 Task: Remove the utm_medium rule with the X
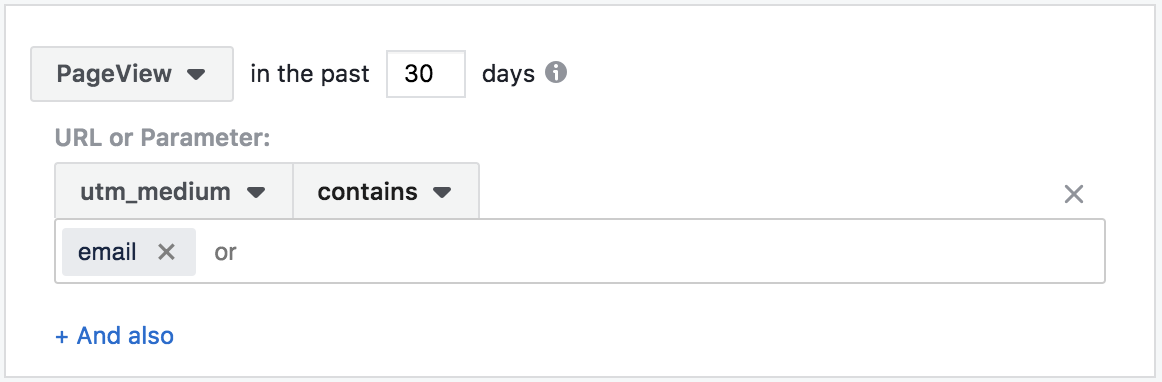point(1074,194)
